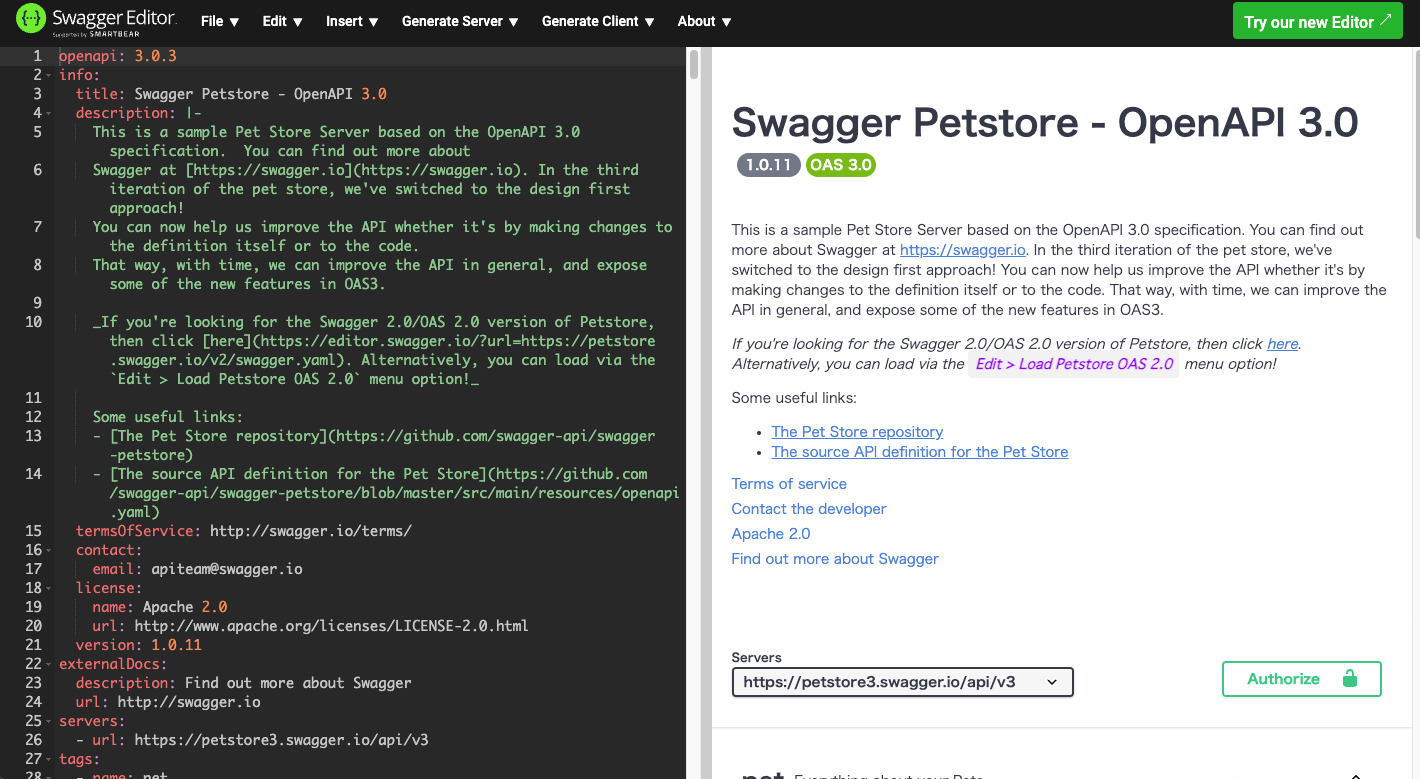Open the Terms of service link
1420x779 pixels.
point(789,483)
